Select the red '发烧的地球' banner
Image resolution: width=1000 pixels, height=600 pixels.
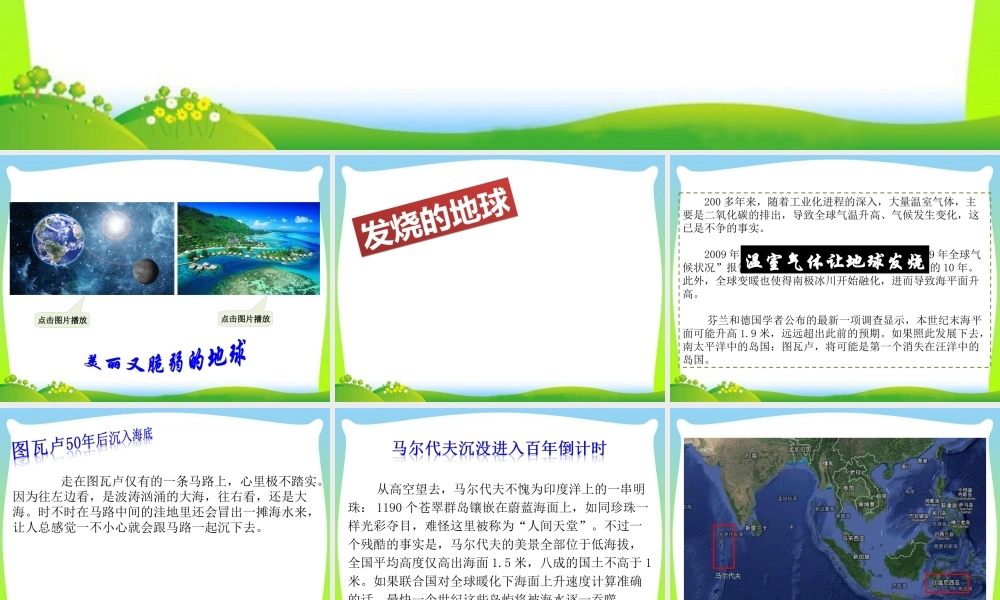tap(435, 217)
